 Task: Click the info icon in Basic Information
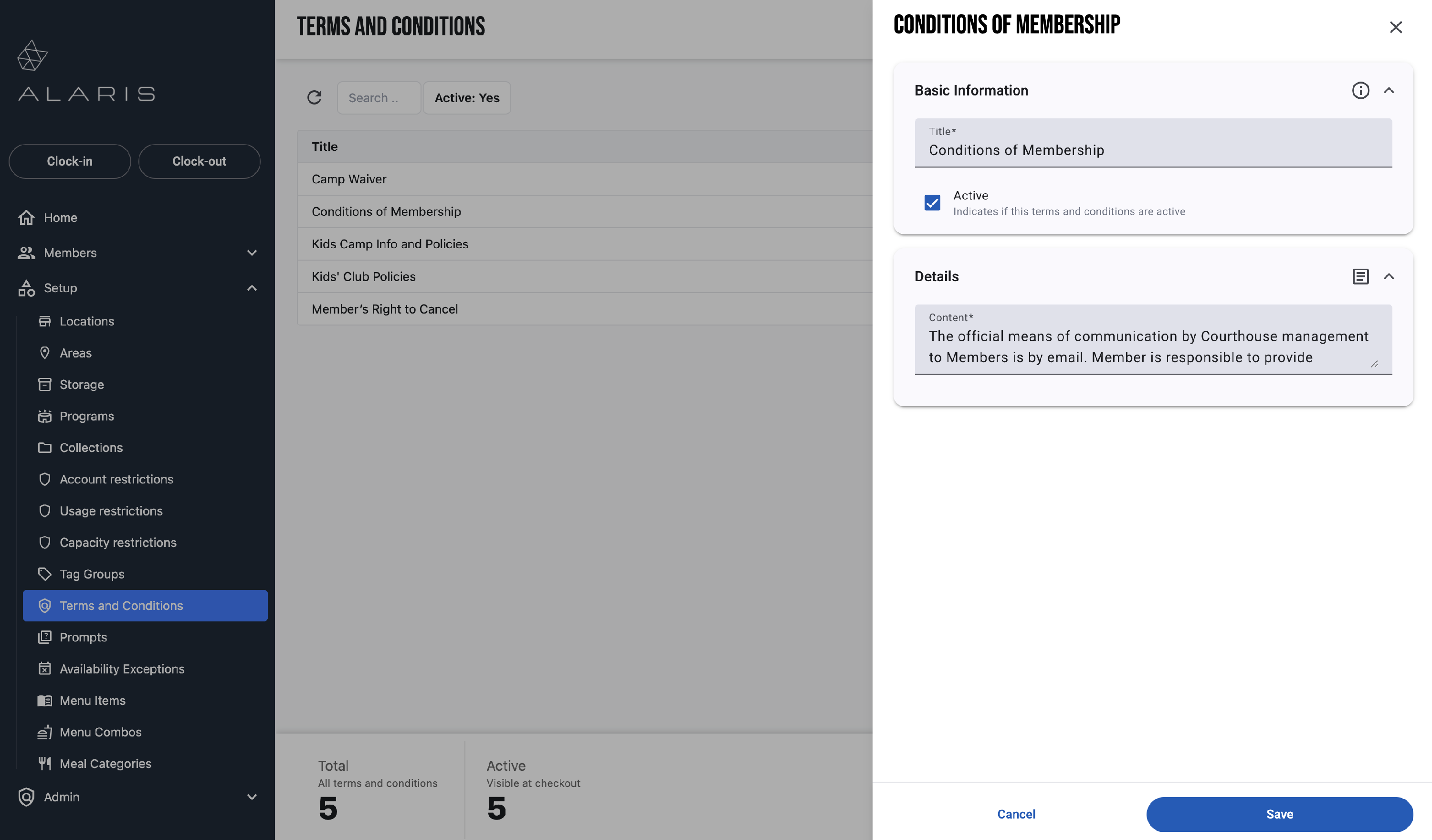point(1360,90)
